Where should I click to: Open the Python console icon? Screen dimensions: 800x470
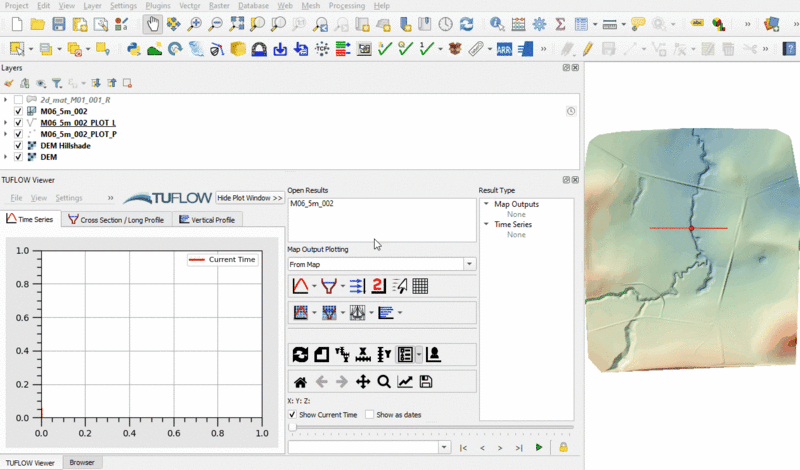(x=134, y=48)
